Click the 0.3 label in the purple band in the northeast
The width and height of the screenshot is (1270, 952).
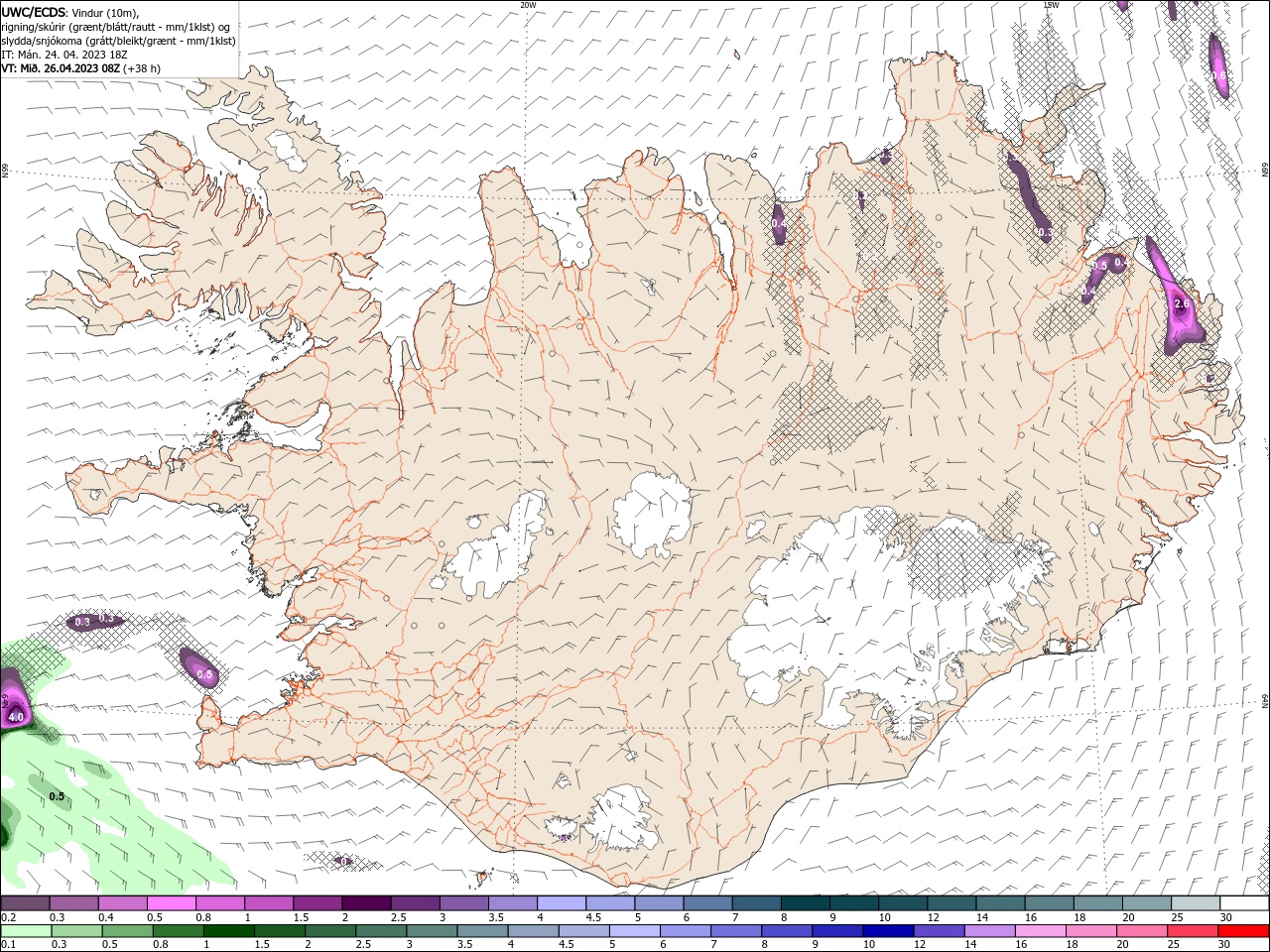pos(1044,233)
